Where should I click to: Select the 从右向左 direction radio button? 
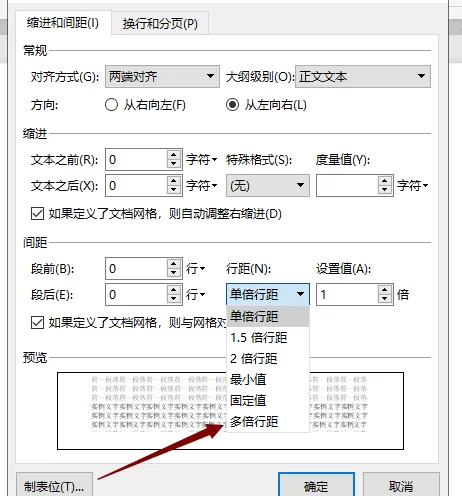pyautogui.click(x=111, y=105)
